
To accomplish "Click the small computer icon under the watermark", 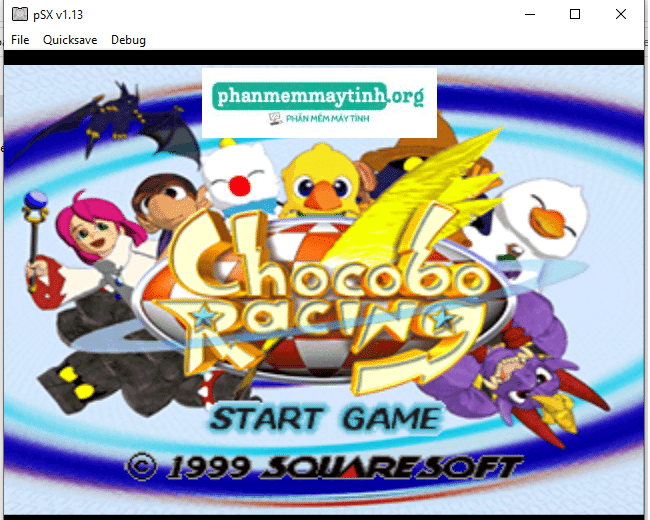I will [x=275, y=119].
